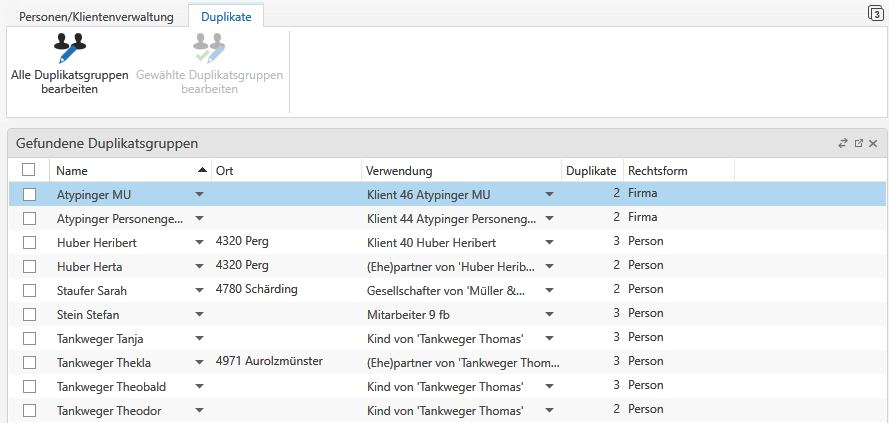Check the box for Huber Heribert
This screenshot has width=889, height=423.
(x=29, y=242)
